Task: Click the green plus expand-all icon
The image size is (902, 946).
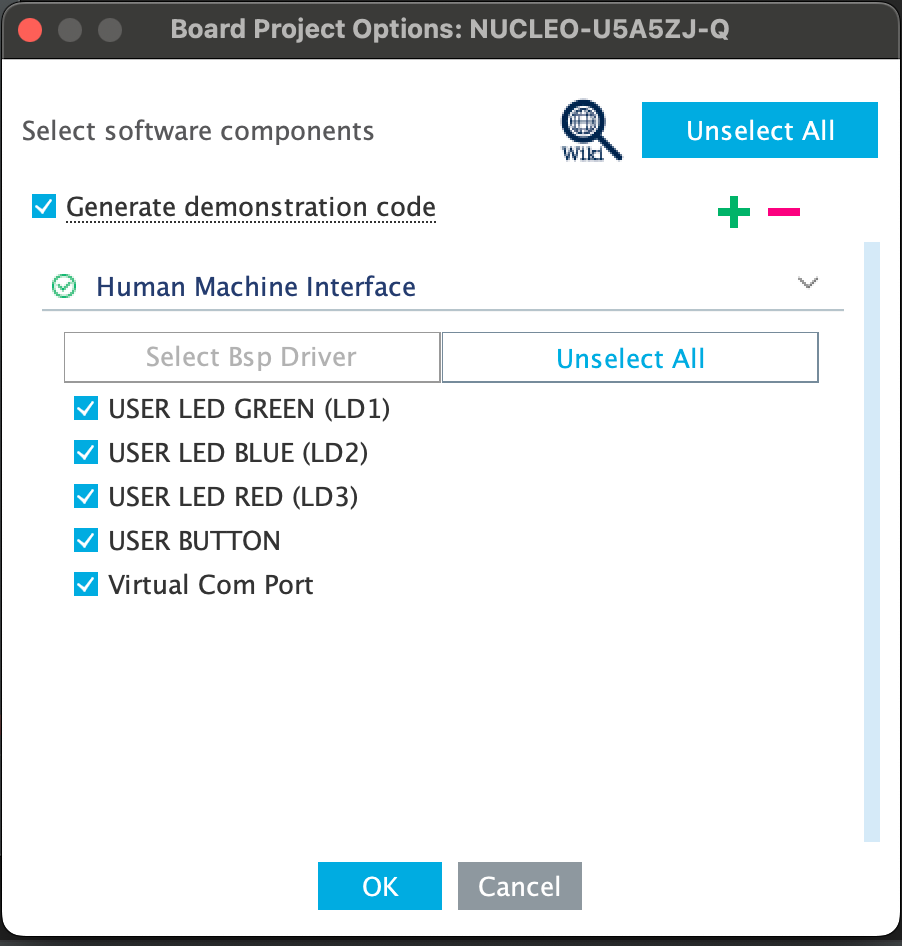Action: 734,212
